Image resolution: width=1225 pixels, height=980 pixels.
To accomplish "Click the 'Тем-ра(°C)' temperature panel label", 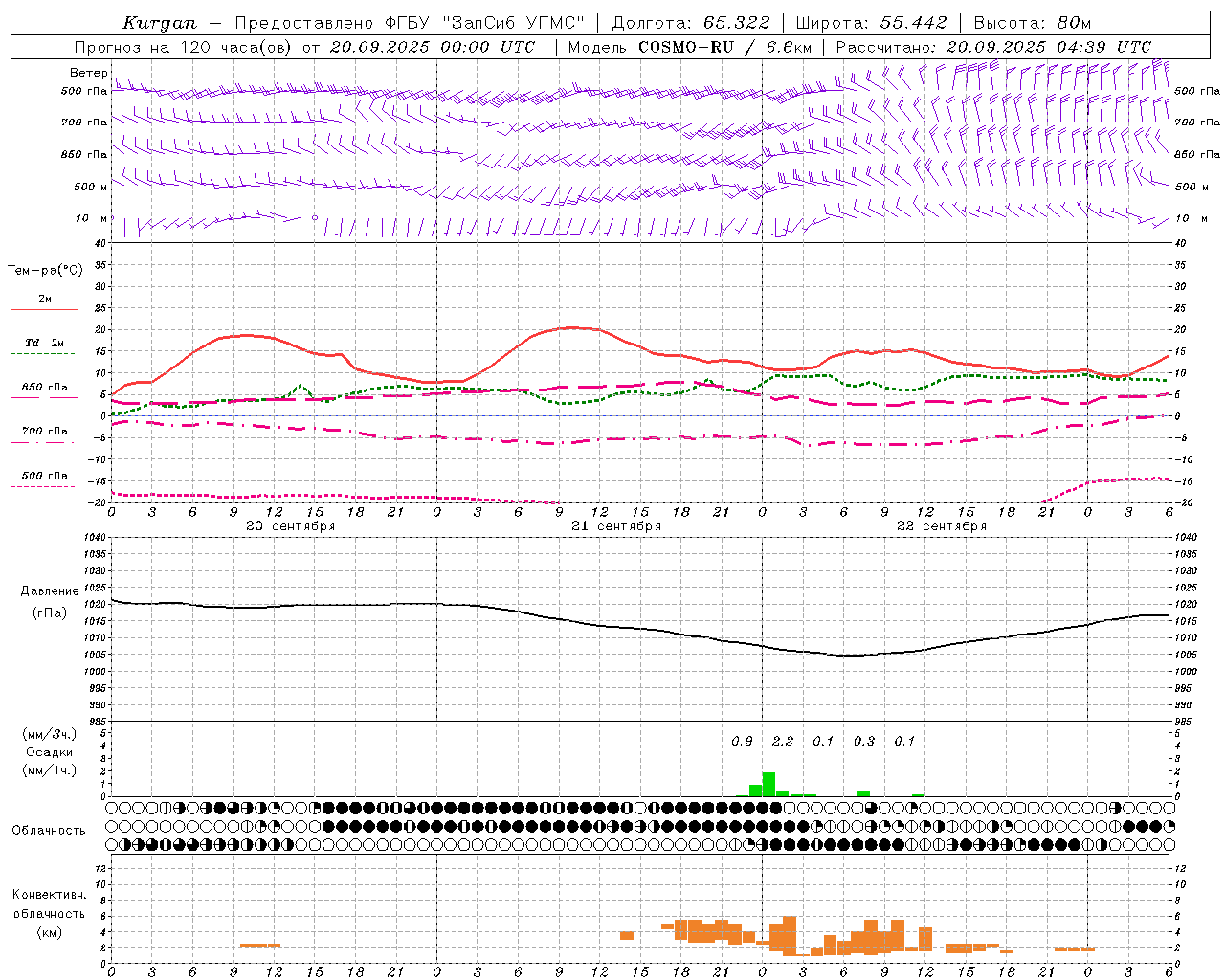I will coord(45,271).
